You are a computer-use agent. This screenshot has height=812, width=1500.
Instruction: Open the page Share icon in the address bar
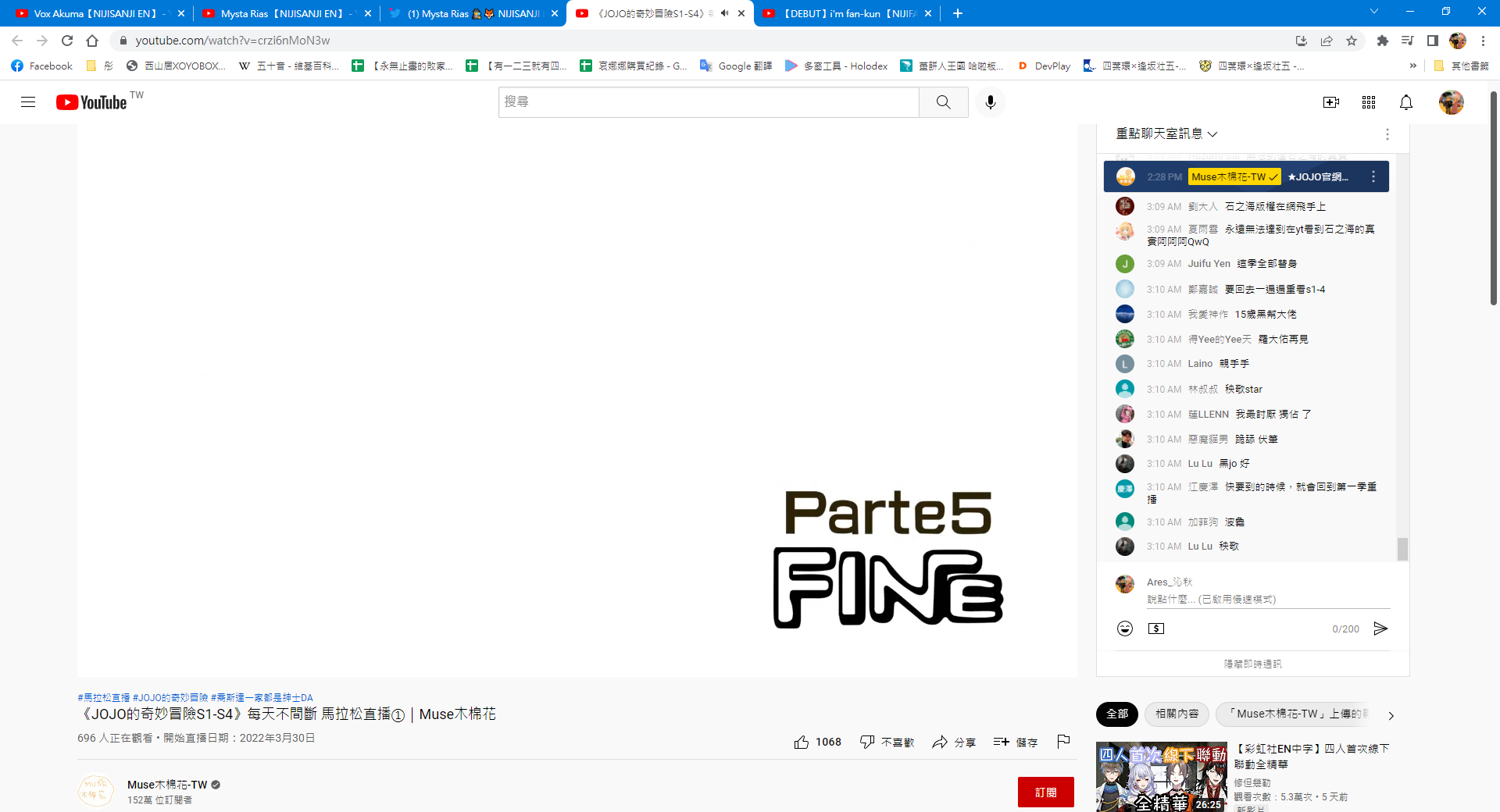(1326, 41)
